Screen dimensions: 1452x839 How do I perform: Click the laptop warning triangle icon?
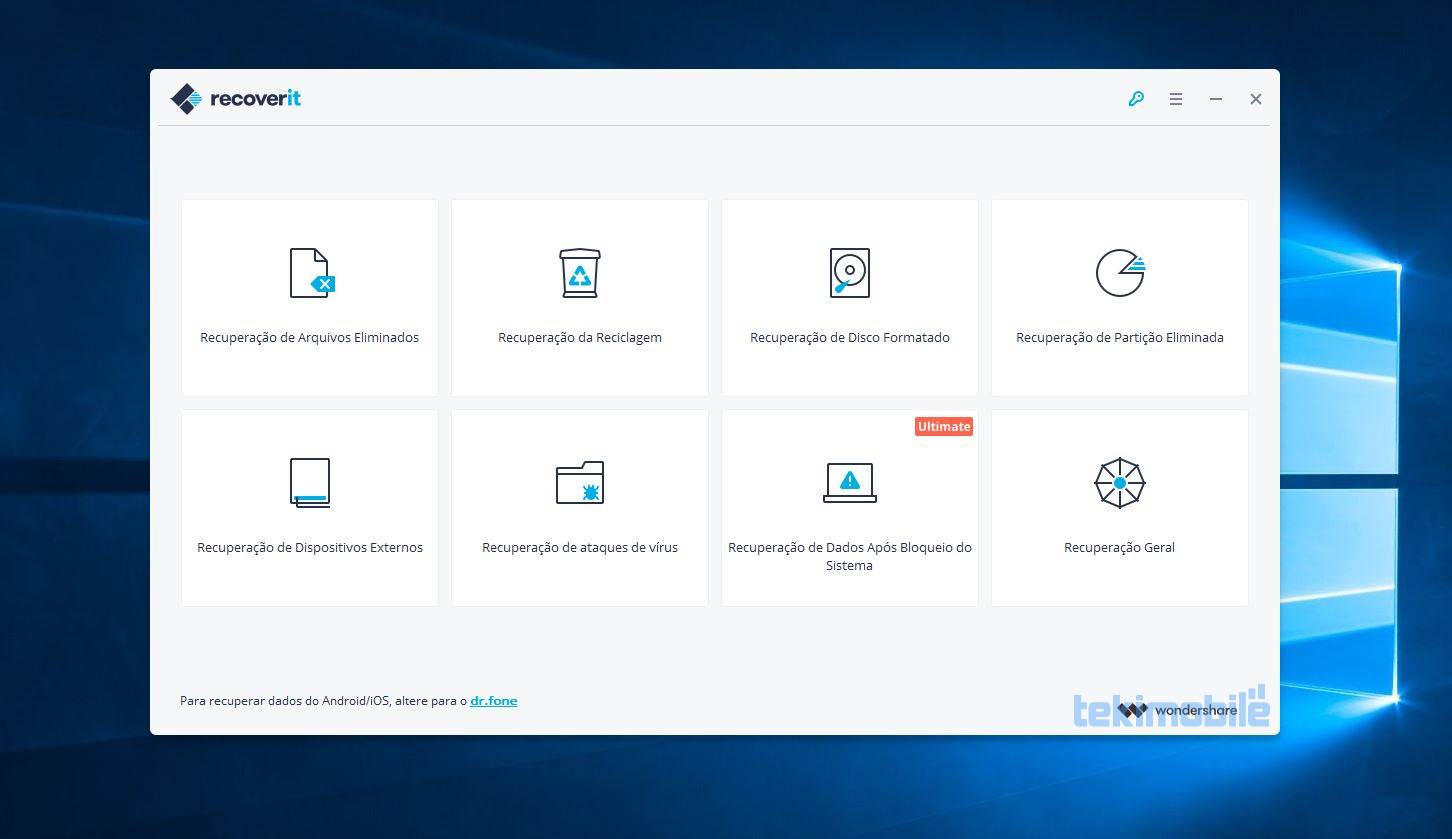pos(850,483)
